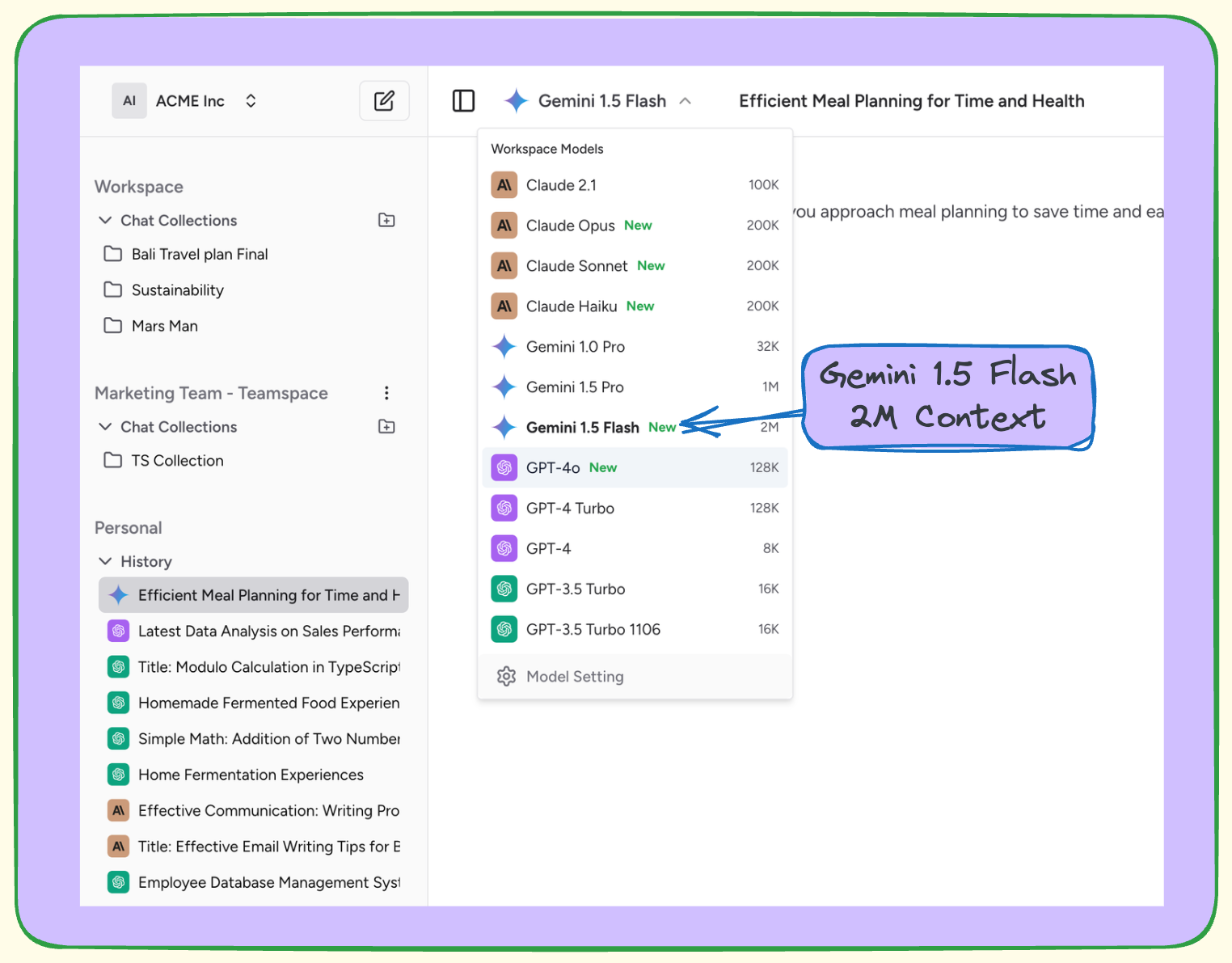
Task: Click the Sustainability folder icon
Action: coord(113,289)
